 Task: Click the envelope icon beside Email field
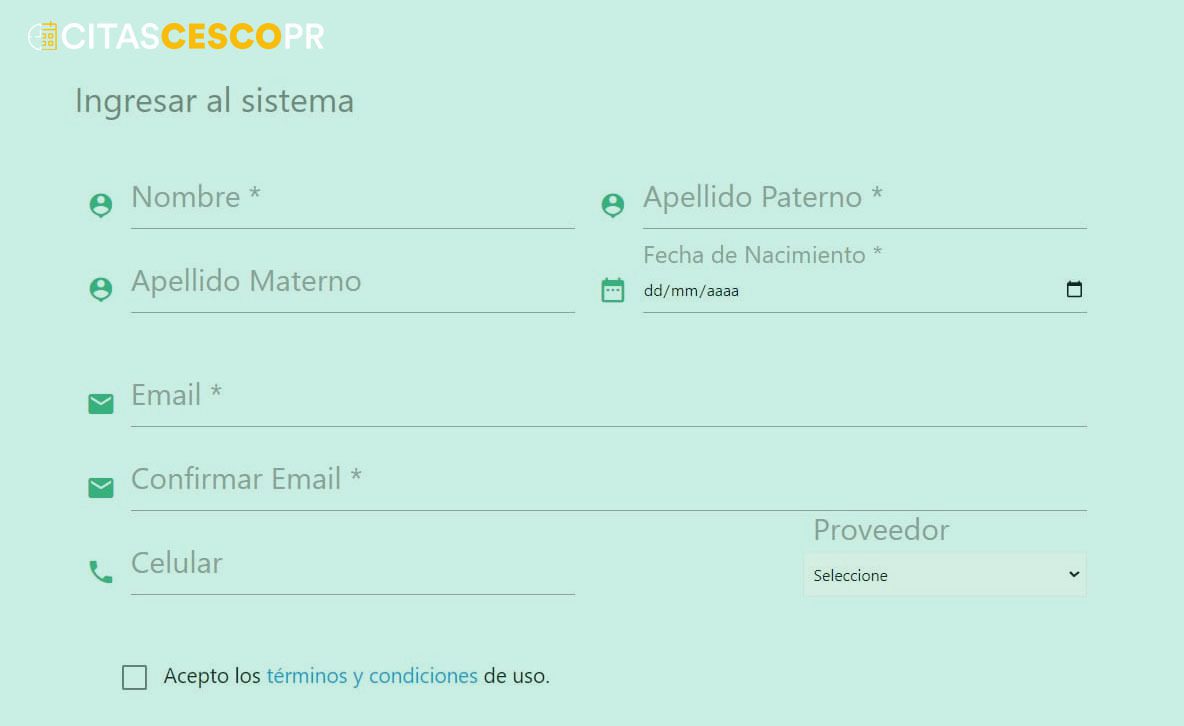pyautogui.click(x=100, y=403)
